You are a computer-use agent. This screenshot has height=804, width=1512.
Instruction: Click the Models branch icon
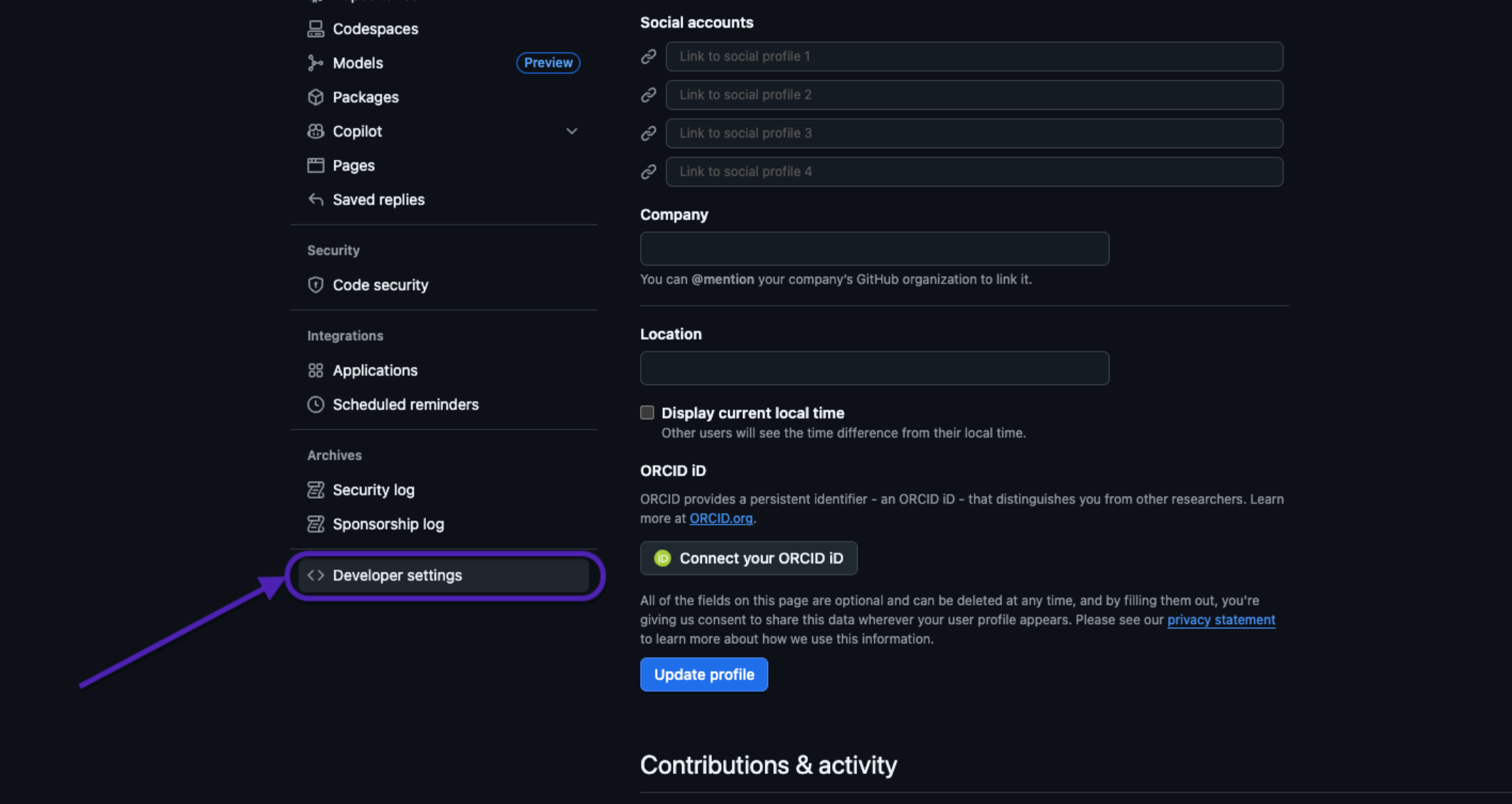pos(315,63)
